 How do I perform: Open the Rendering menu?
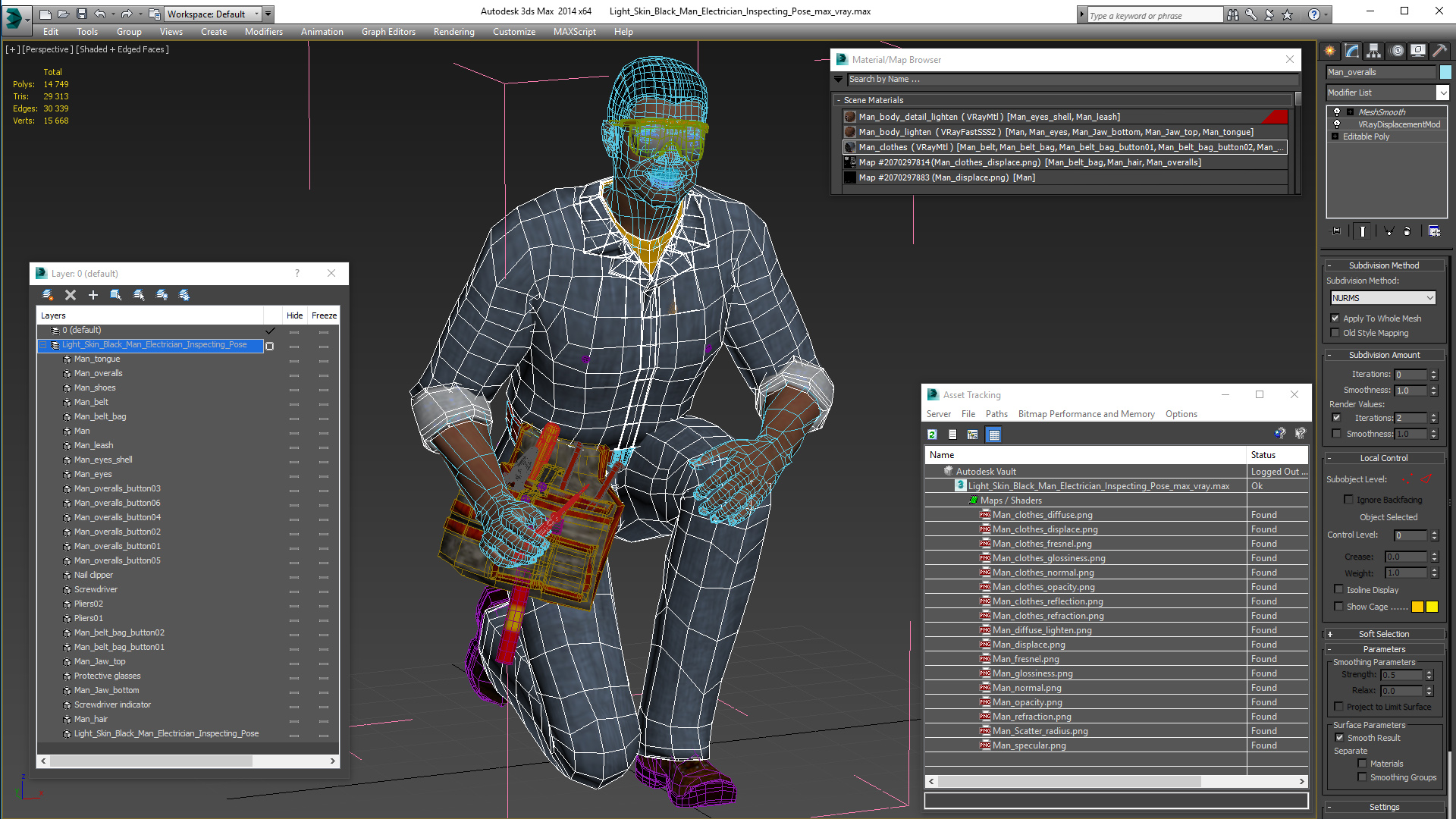(453, 32)
